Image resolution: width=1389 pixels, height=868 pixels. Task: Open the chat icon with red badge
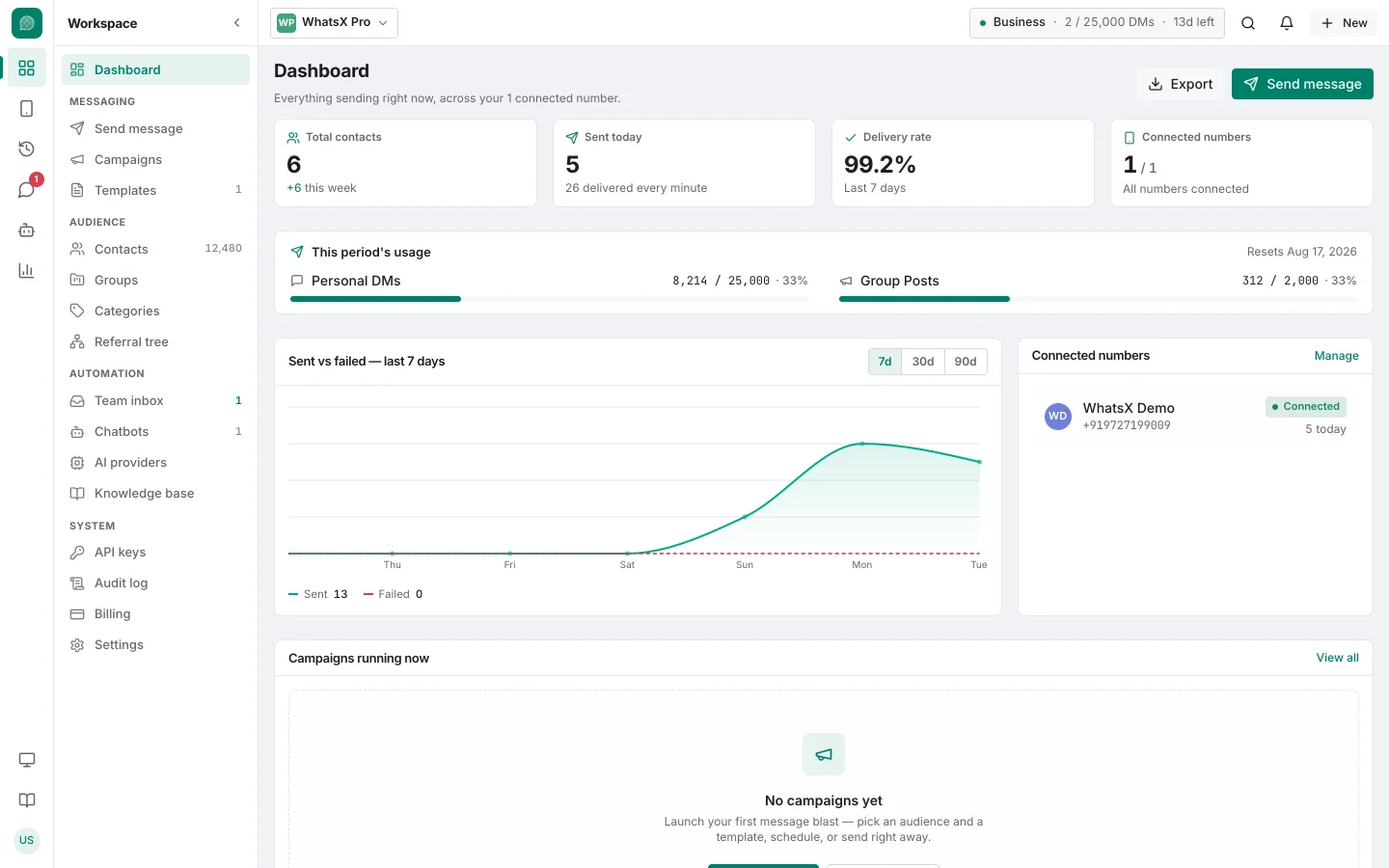[x=26, y=190]
